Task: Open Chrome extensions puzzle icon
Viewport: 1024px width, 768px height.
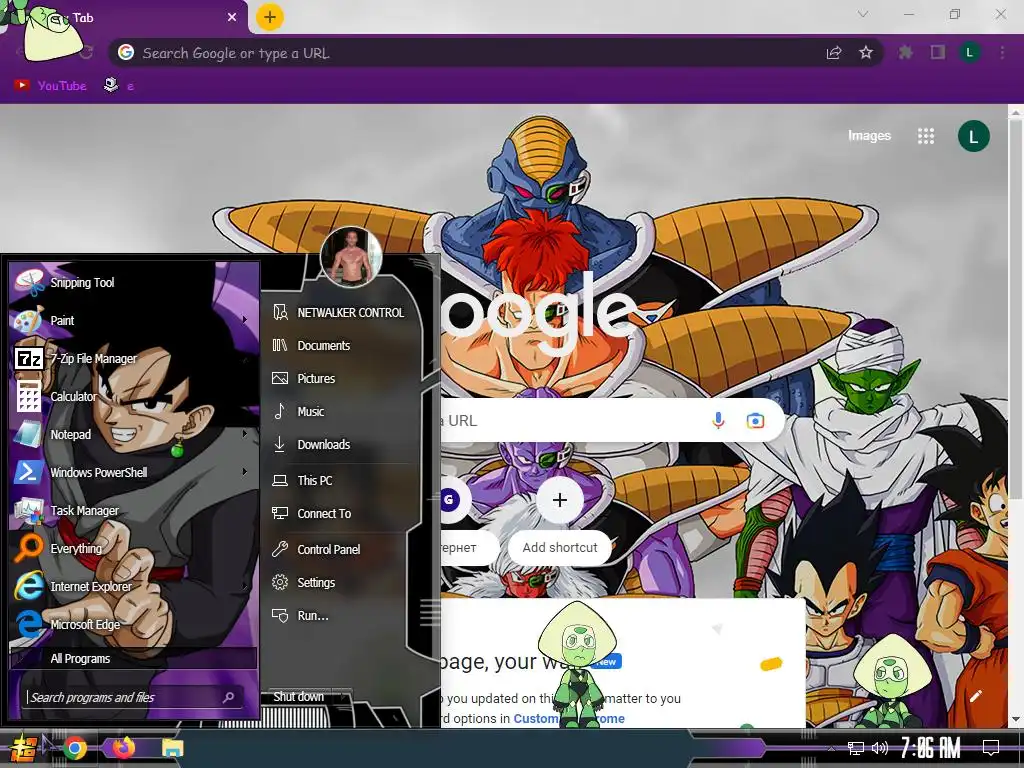Action: 906,53
